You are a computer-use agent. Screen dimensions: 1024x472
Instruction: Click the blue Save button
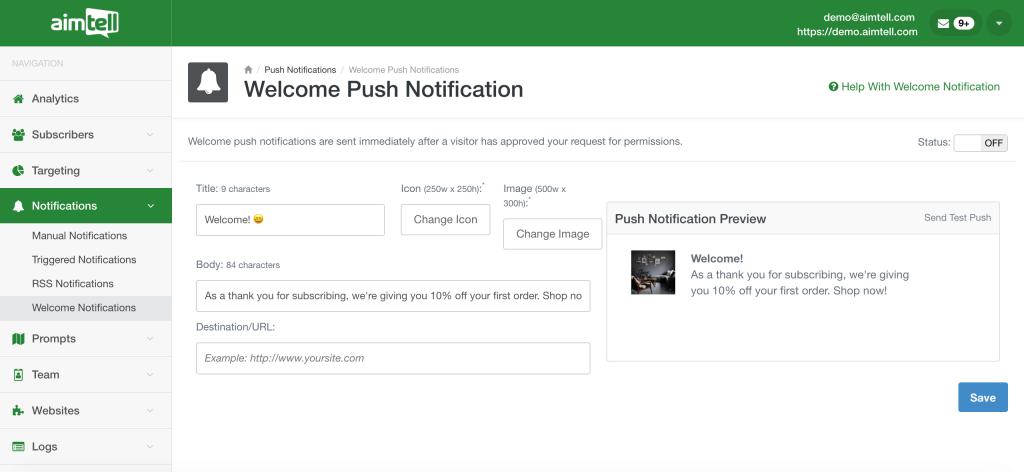click(983, 398)
